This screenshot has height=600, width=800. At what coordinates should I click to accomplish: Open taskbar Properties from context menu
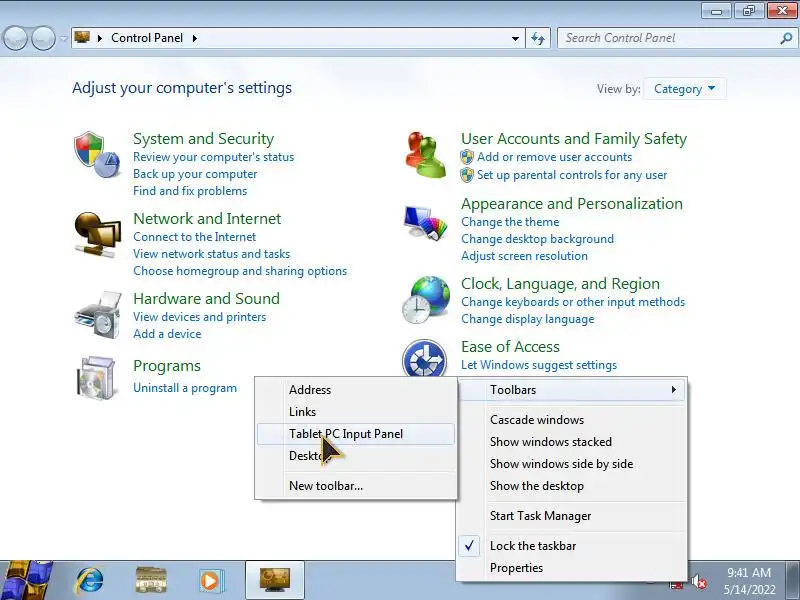[x=570, y=568]
